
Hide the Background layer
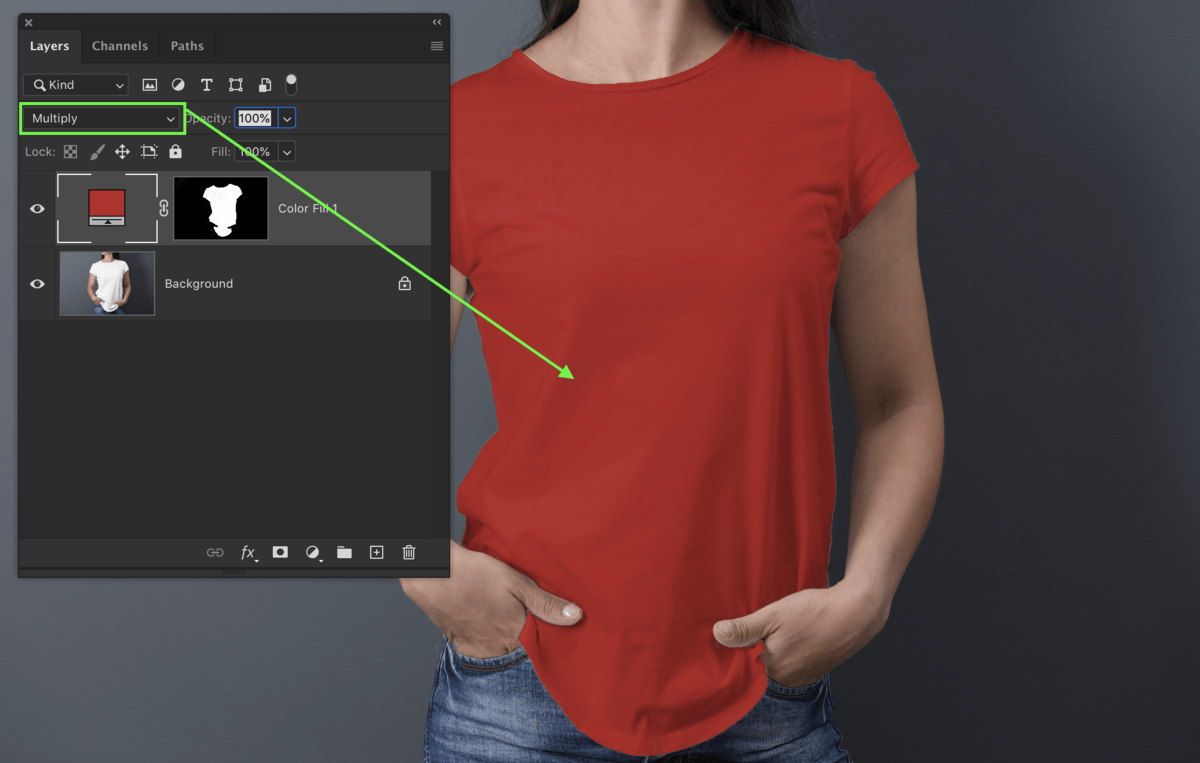click(37, 284)
